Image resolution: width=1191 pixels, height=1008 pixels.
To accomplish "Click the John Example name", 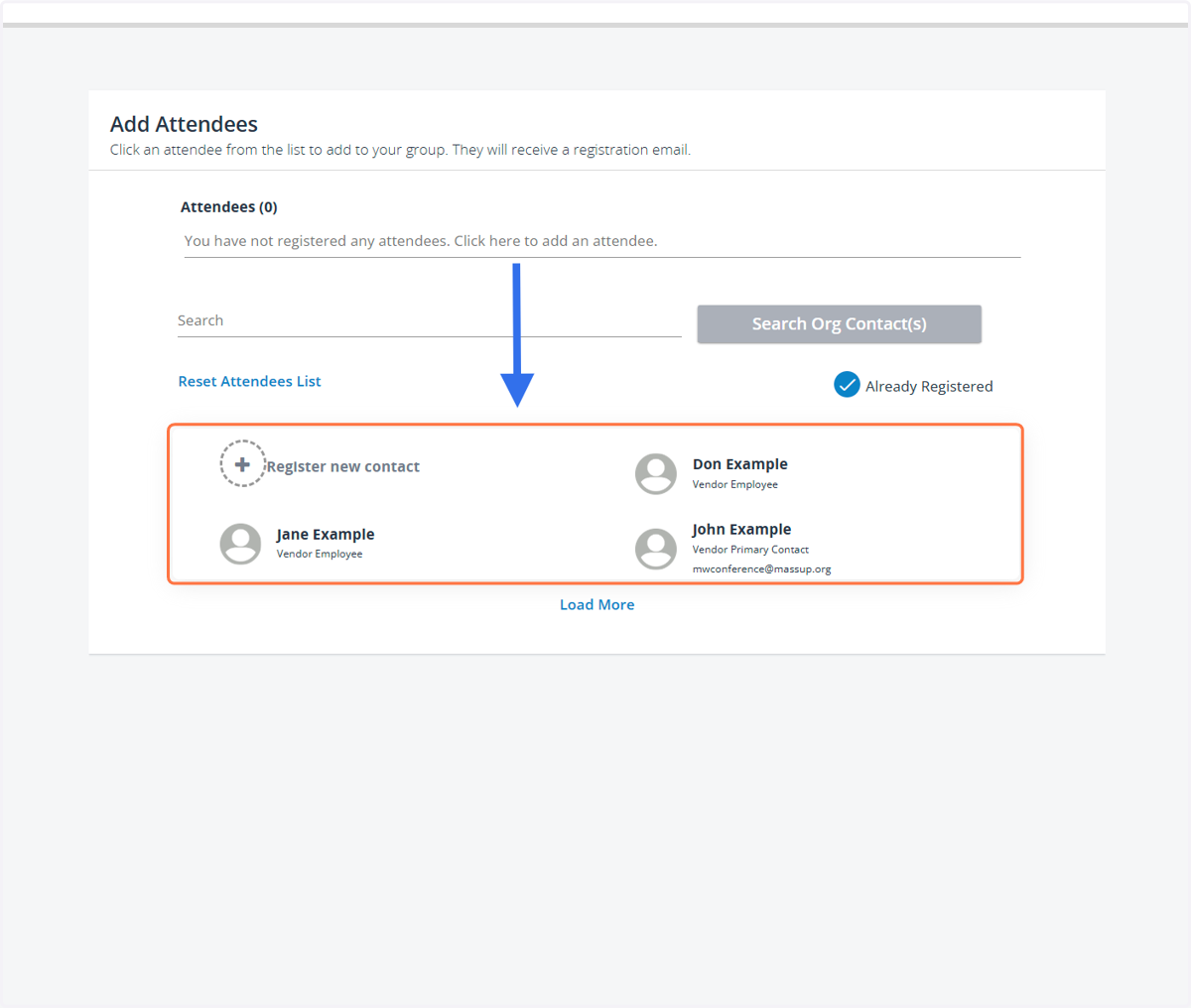I will click(741, 529).
